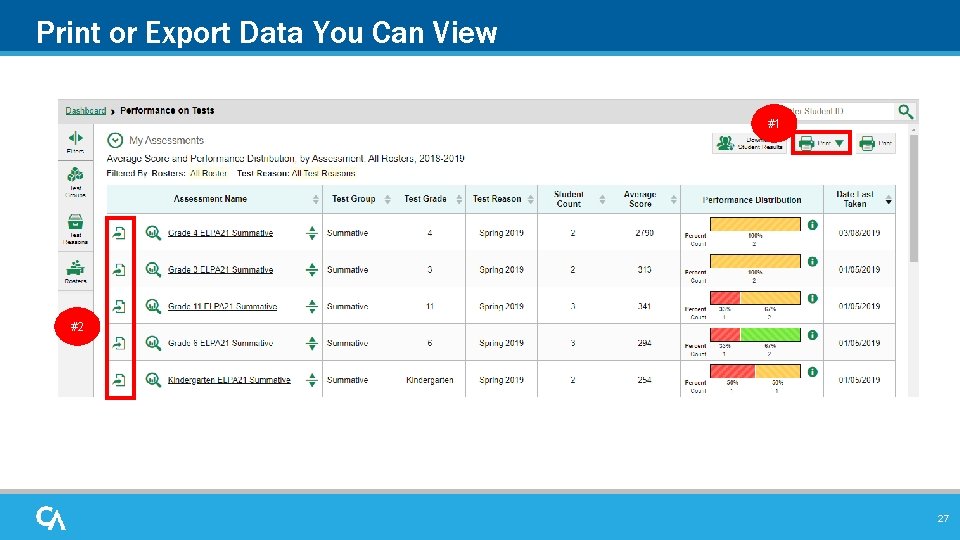Click the magnifier icon beside Grade 4 ELPA21 Summative
The height and width of the screenshot is (540, 960).
click(153, 233)
